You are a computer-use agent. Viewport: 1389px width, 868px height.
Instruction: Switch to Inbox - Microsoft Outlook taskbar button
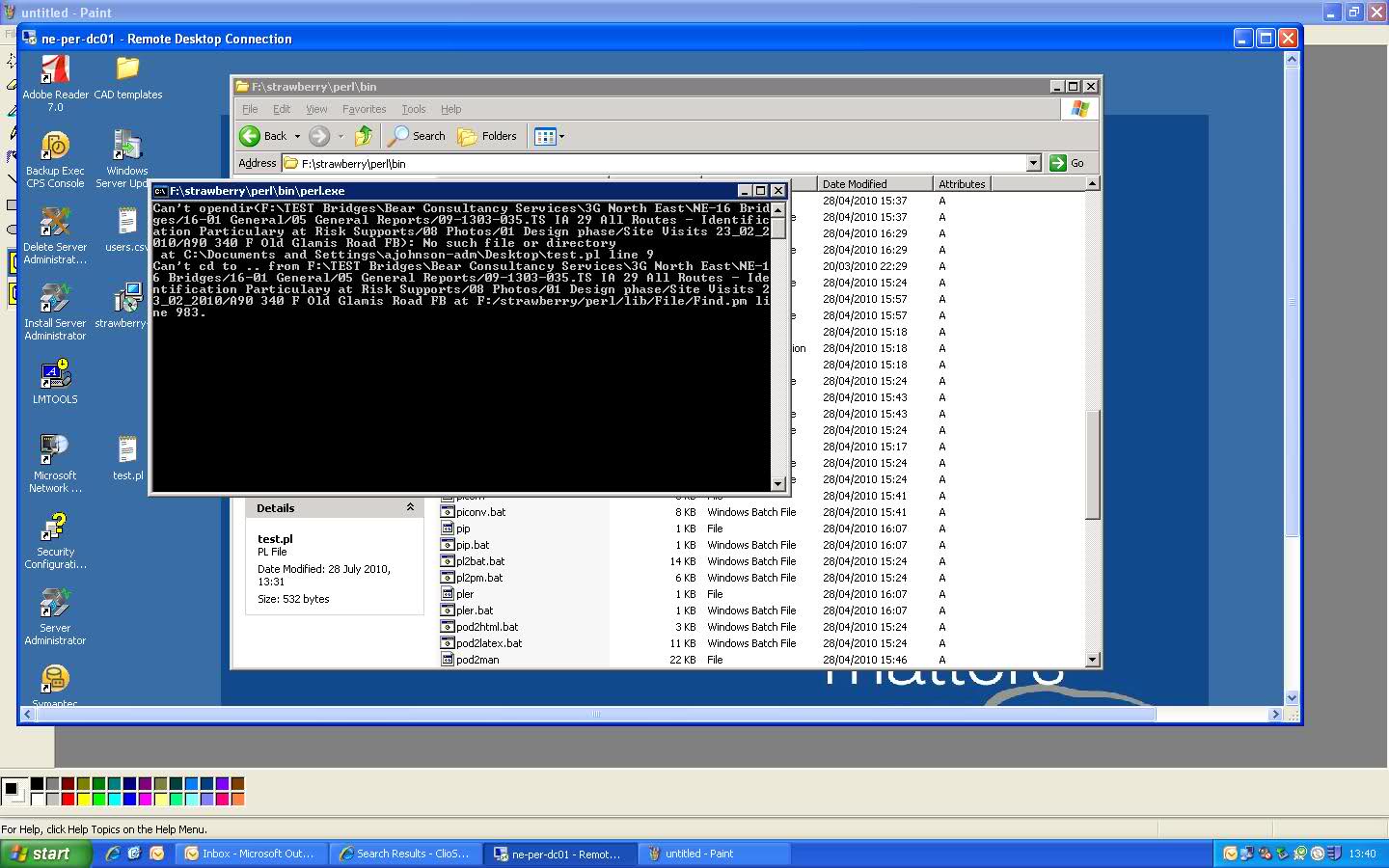point(250,854)
